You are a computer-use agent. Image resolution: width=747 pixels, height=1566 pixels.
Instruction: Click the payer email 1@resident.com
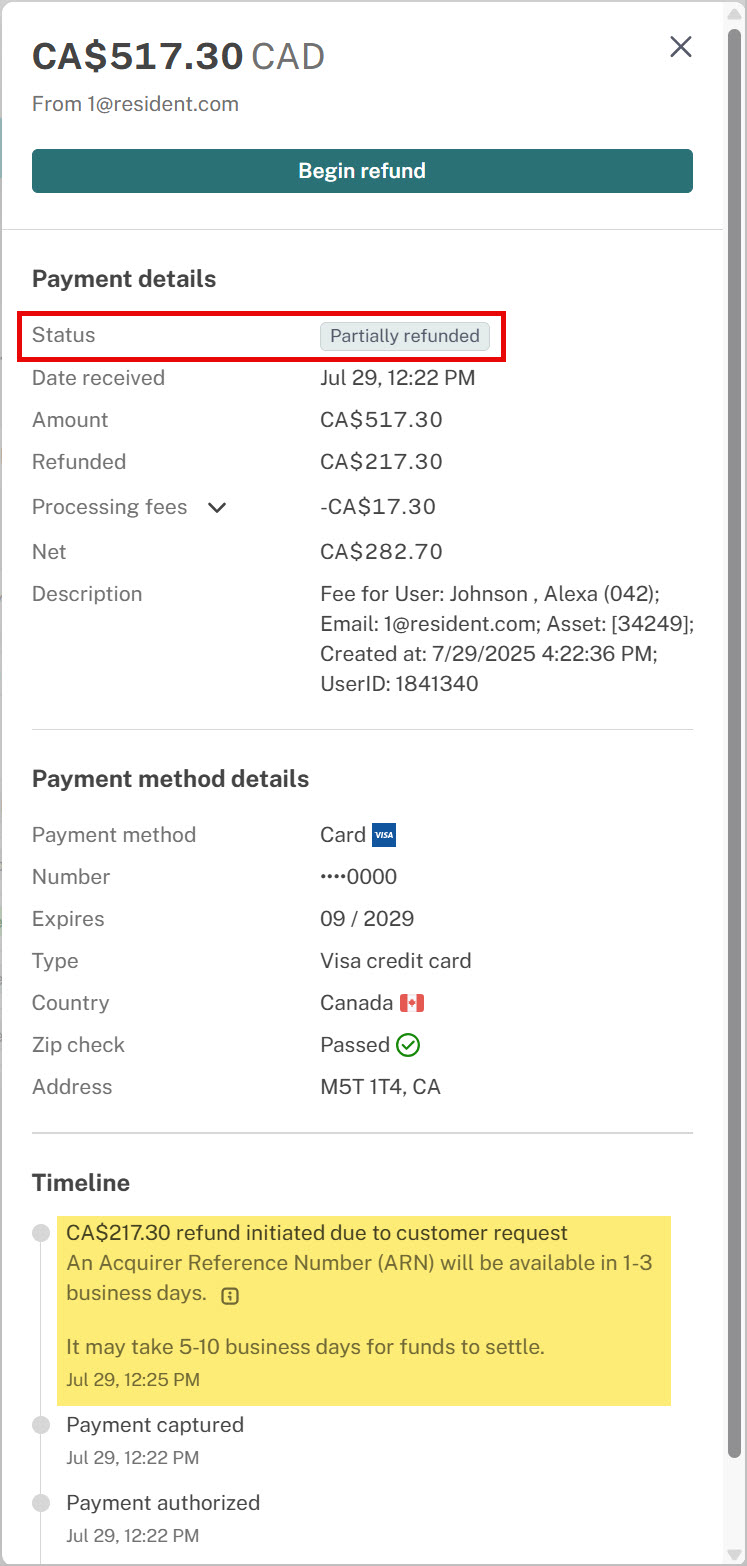coord(164,104)
